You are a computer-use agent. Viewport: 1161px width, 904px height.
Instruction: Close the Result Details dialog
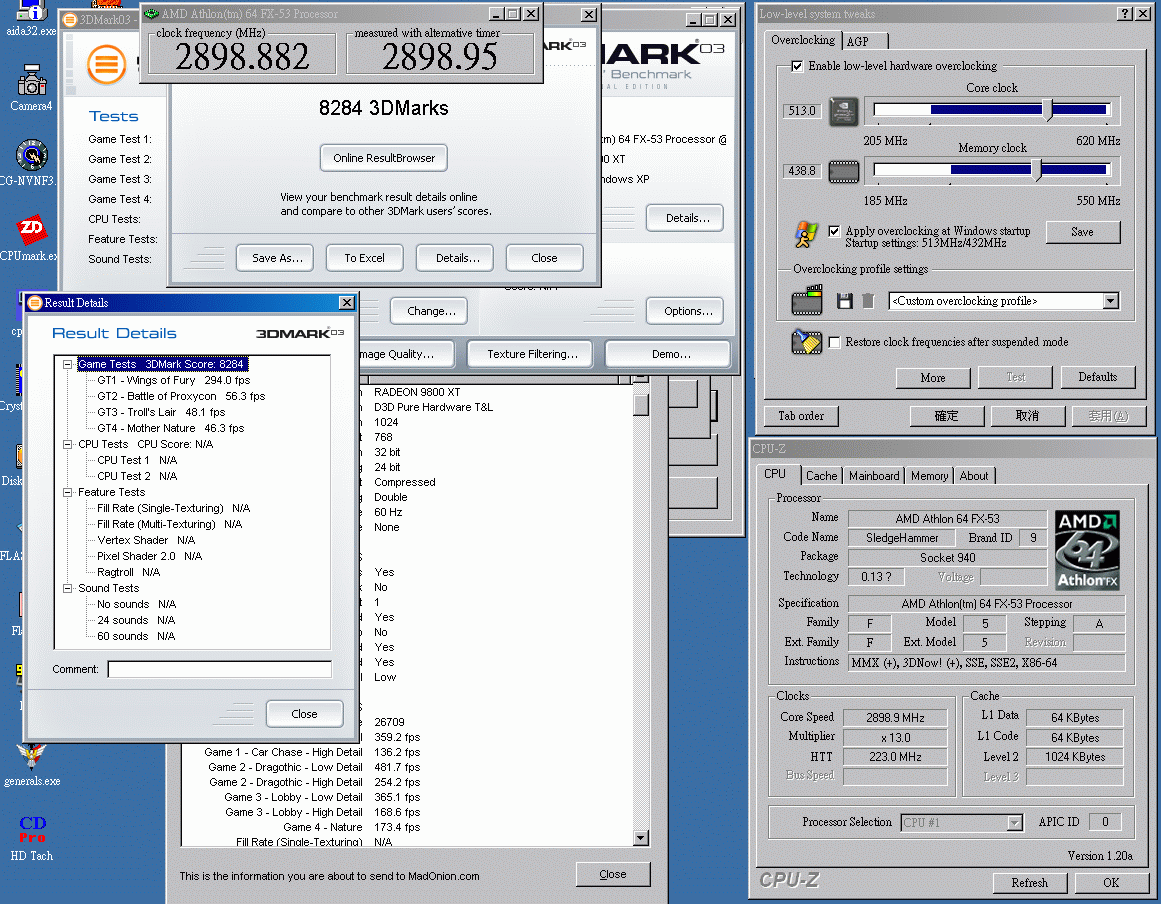click(x=304, y=714)
